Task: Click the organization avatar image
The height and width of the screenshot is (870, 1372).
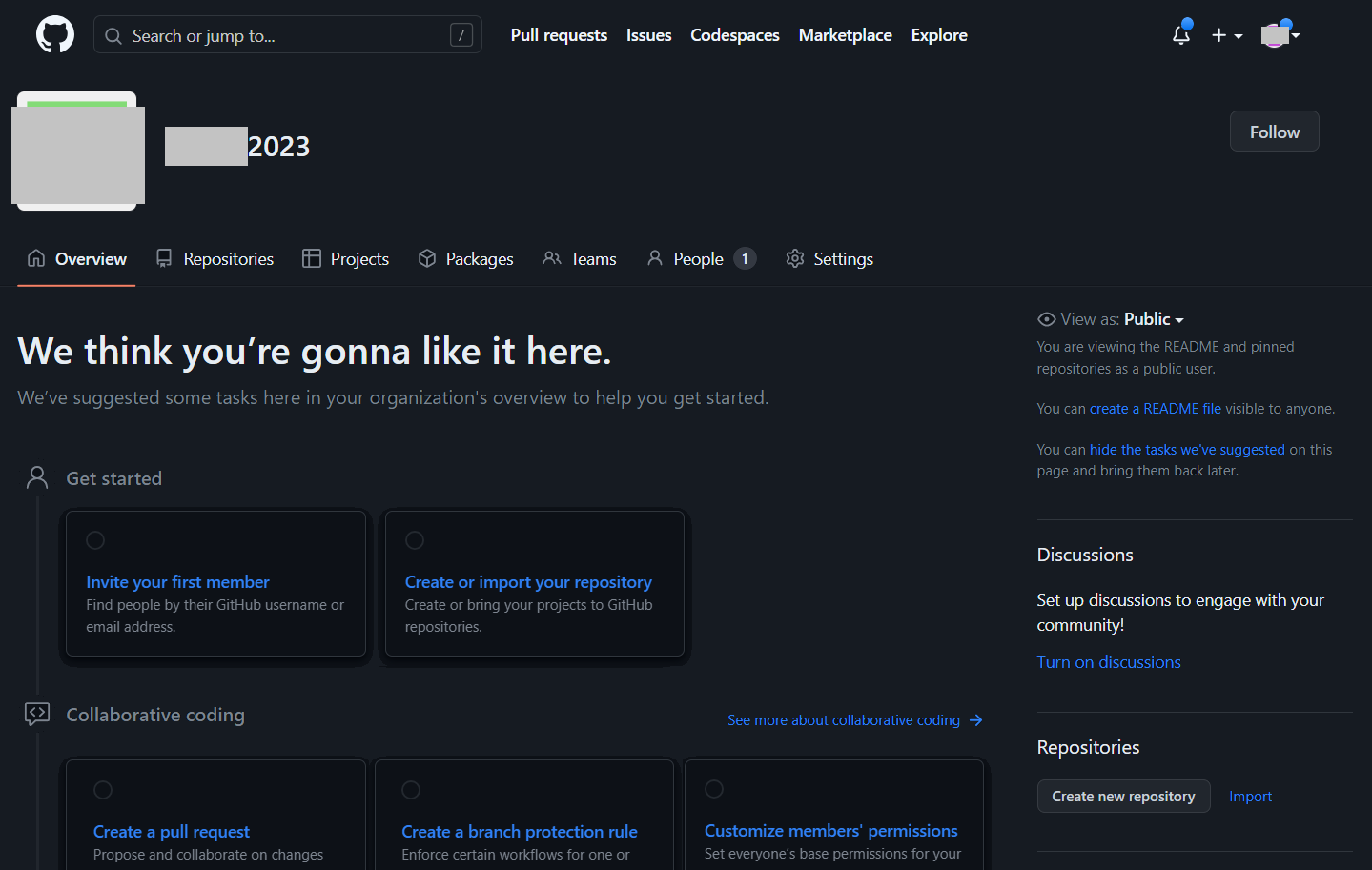Action: (77, 151)
